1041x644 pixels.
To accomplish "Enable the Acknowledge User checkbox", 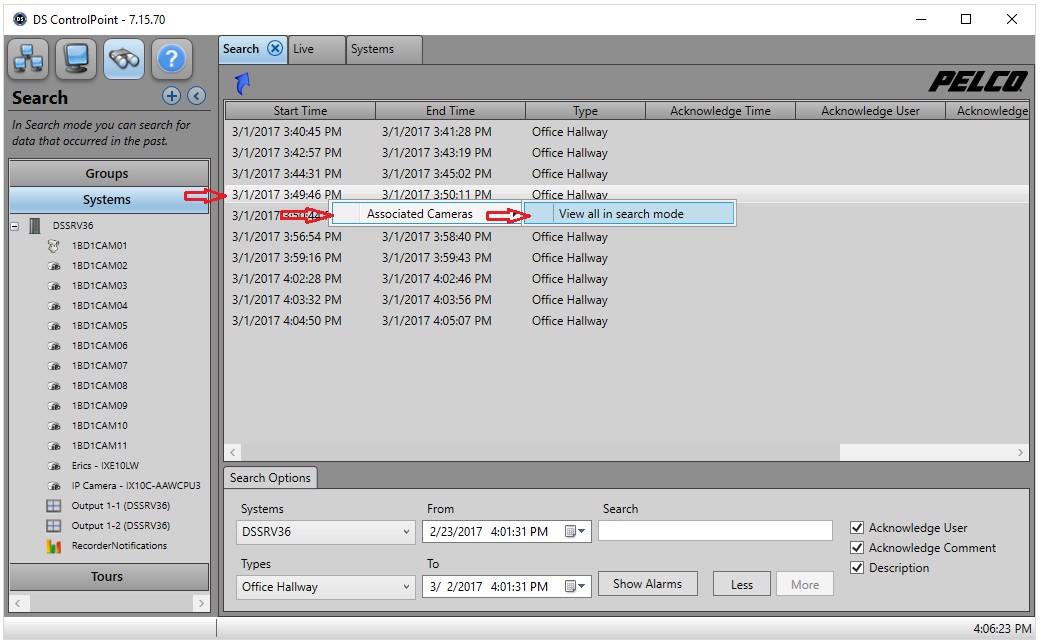I will (857, 527).
